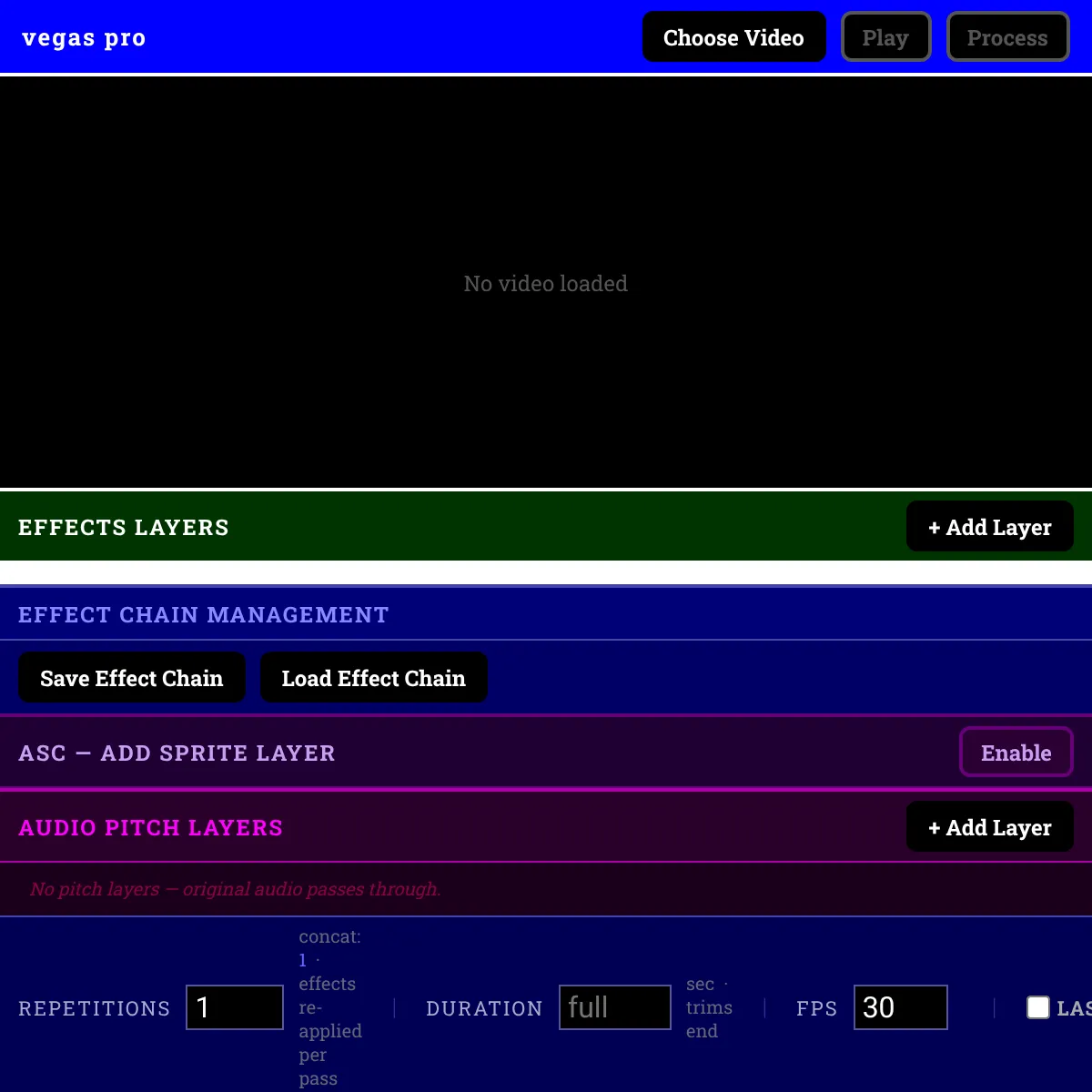The image size is (1092, 1092).
Task: Tick the checkbox beside the LAS label
Action: [x=1038, y=1007]
